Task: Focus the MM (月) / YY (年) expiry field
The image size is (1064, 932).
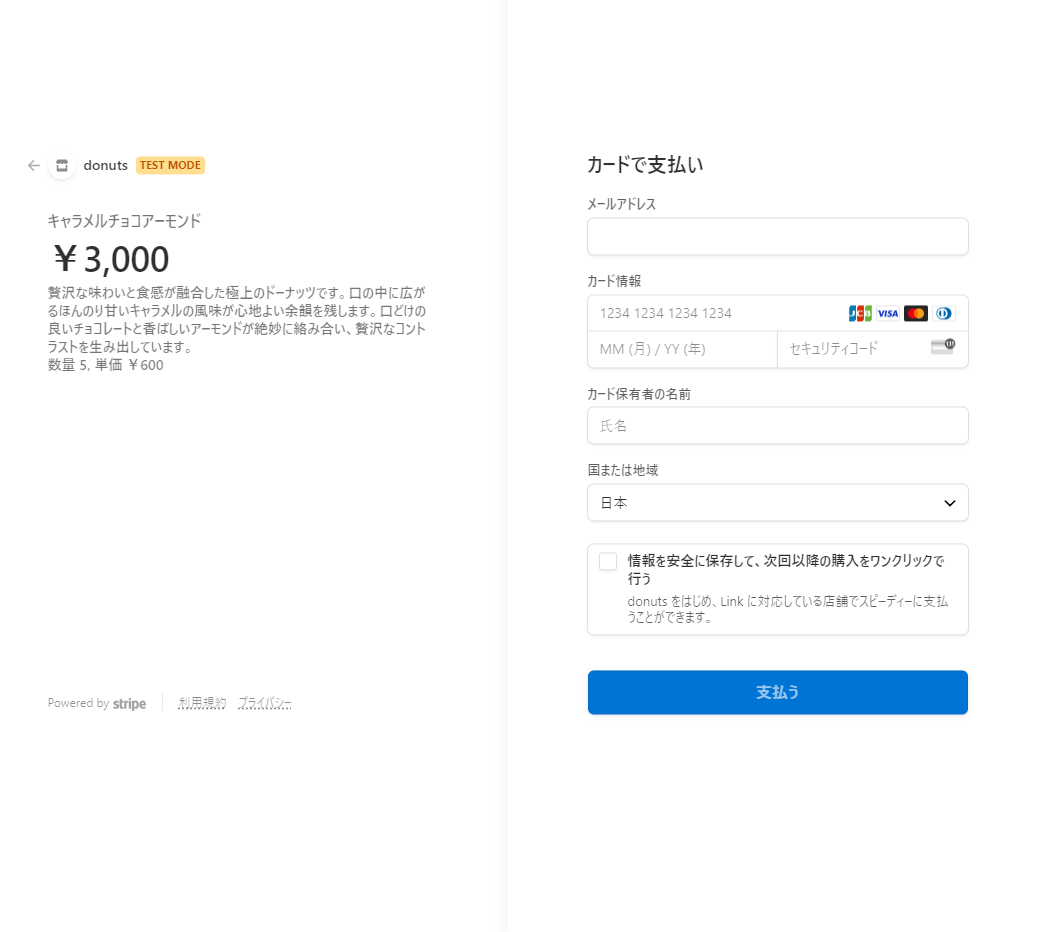Action: [x=682, y=350]
